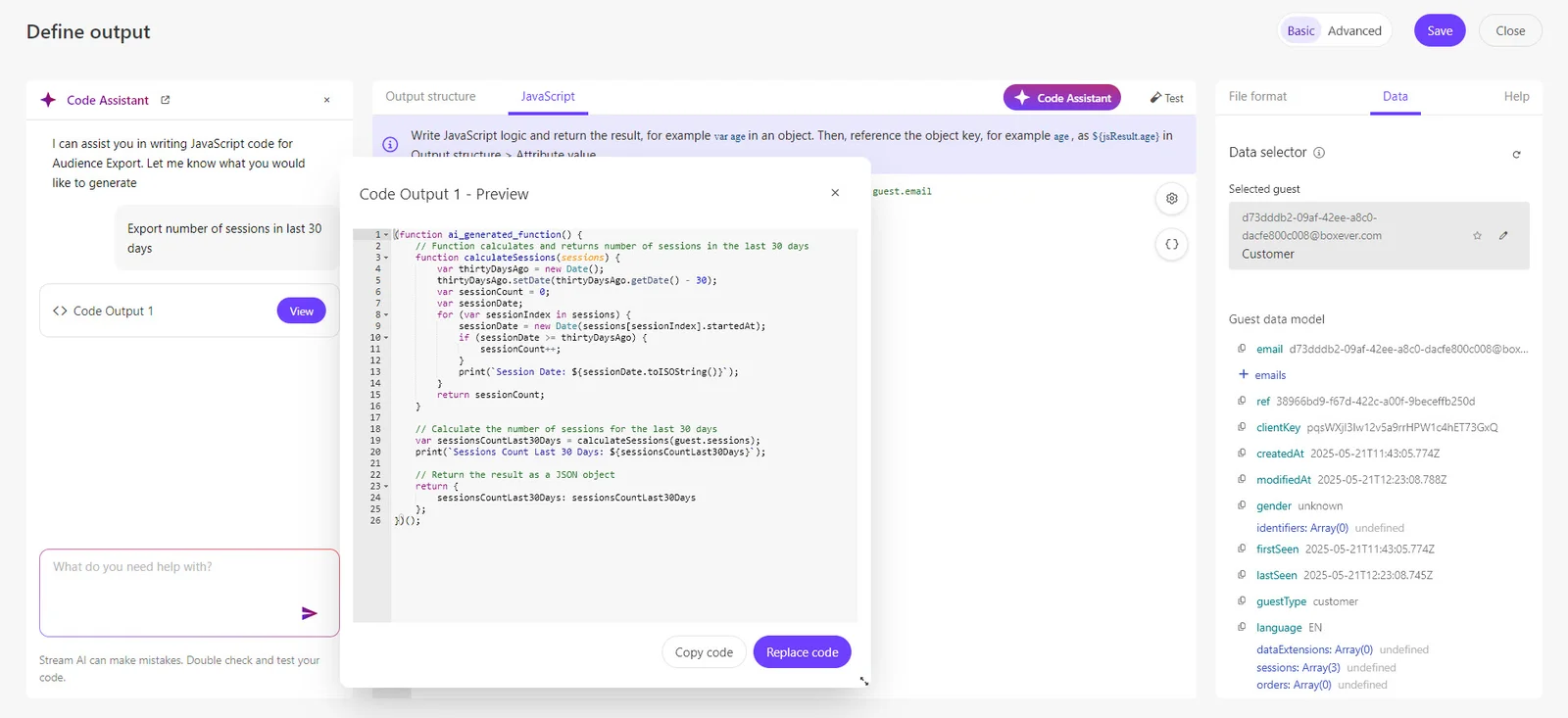Favorite the selected guest with the star icon

pos(1477,236)
